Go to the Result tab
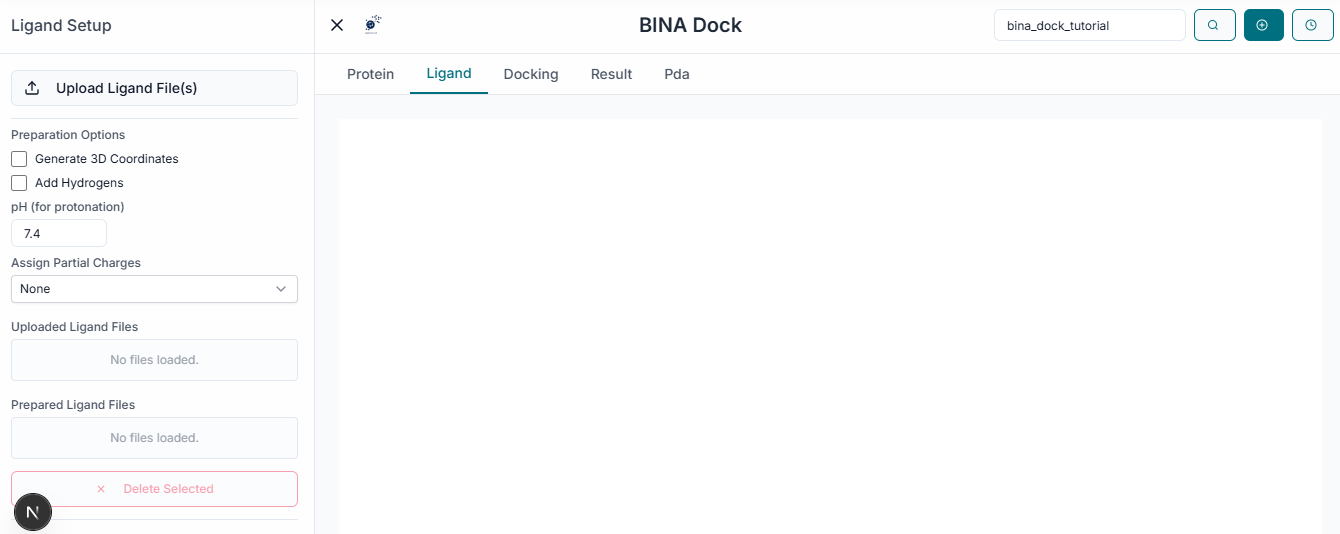 (x=611, y=74)
